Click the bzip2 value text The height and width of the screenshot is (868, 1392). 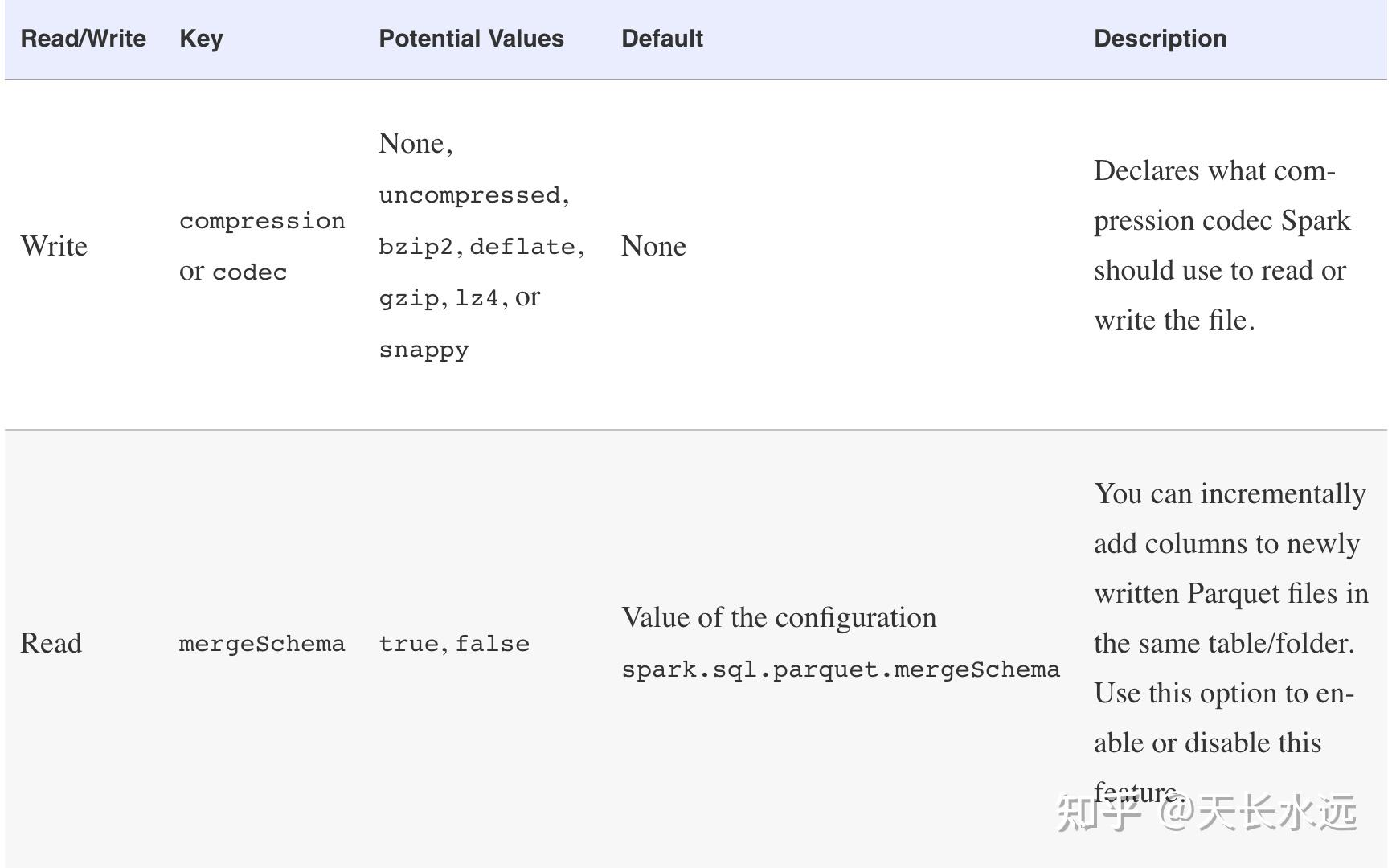[x=416, y=247]
